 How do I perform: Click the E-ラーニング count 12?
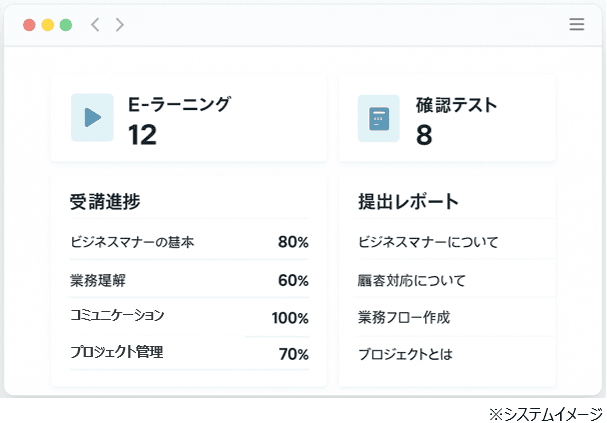(x=142, y=135)
